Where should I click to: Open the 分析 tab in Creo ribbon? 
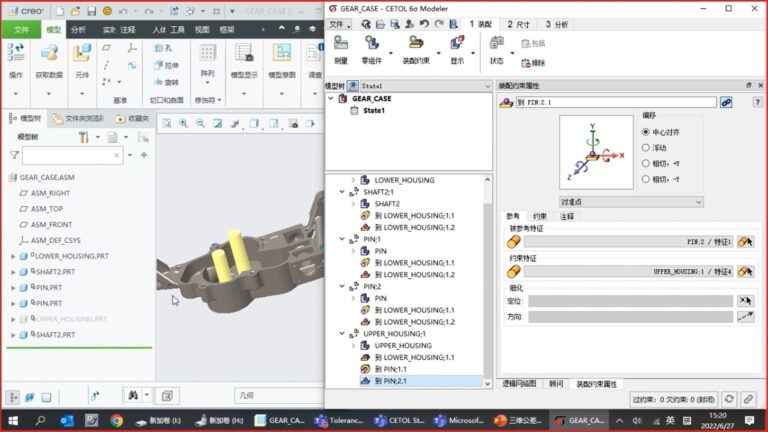(78, 29)
